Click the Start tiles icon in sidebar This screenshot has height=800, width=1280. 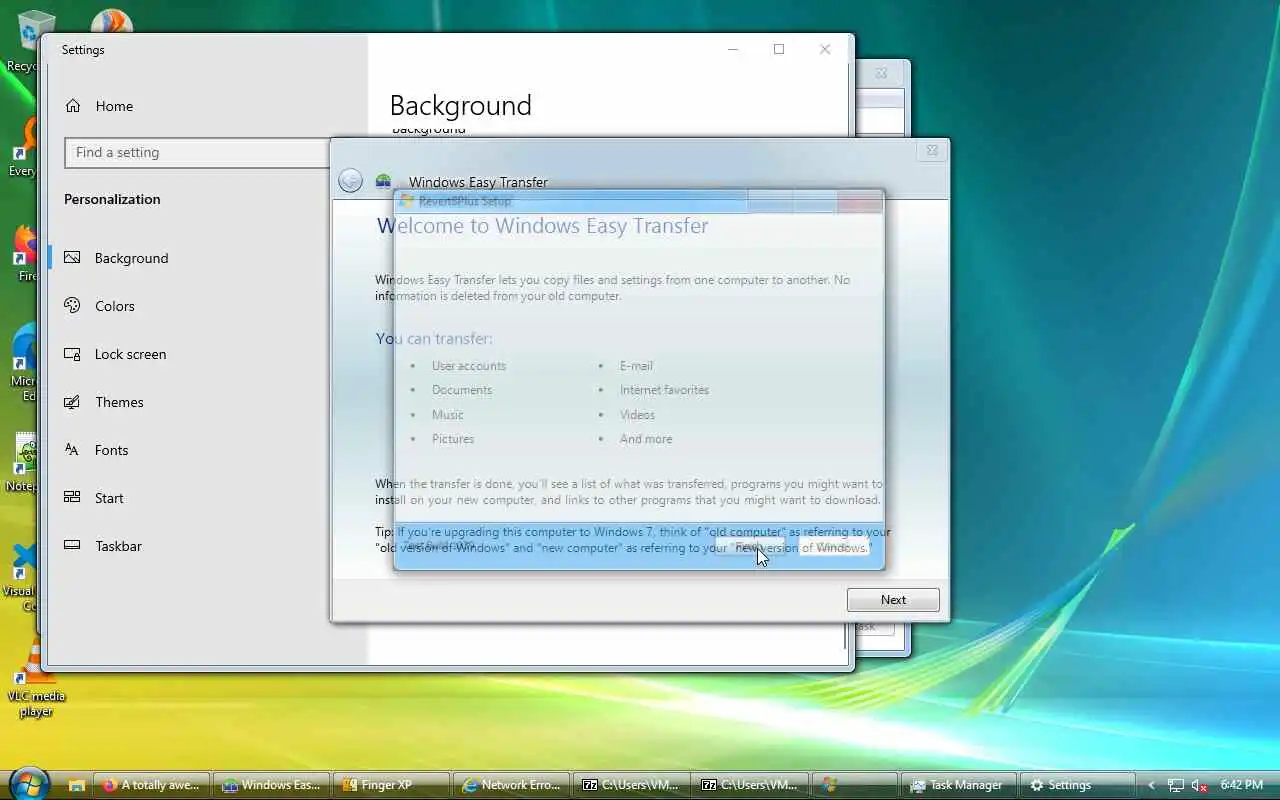tap(72, 497)
